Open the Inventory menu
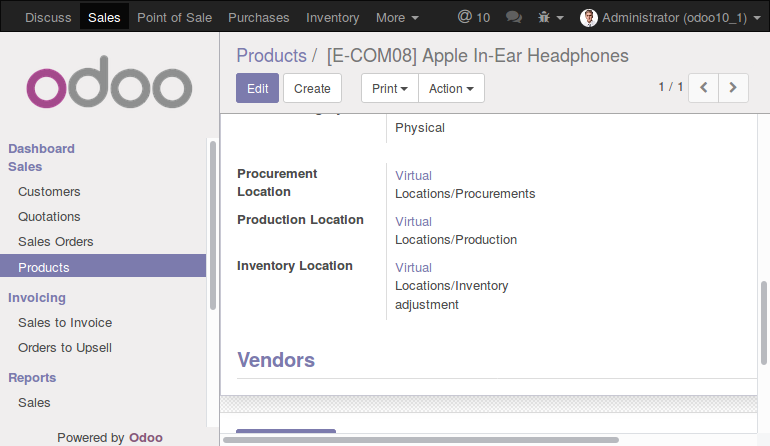 [332, 18]
